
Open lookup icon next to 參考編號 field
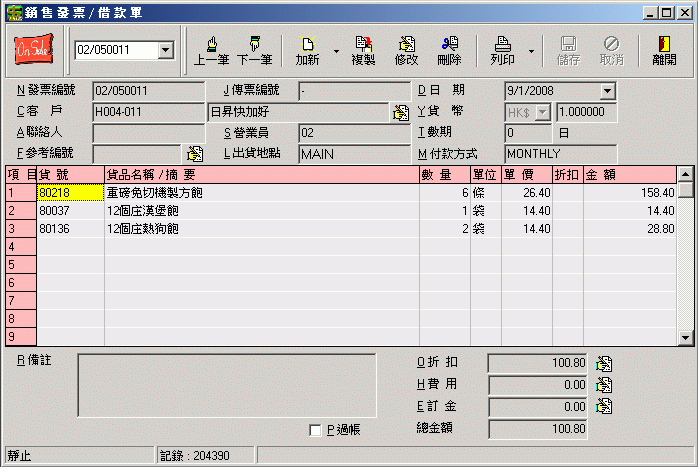click(194, 154)
